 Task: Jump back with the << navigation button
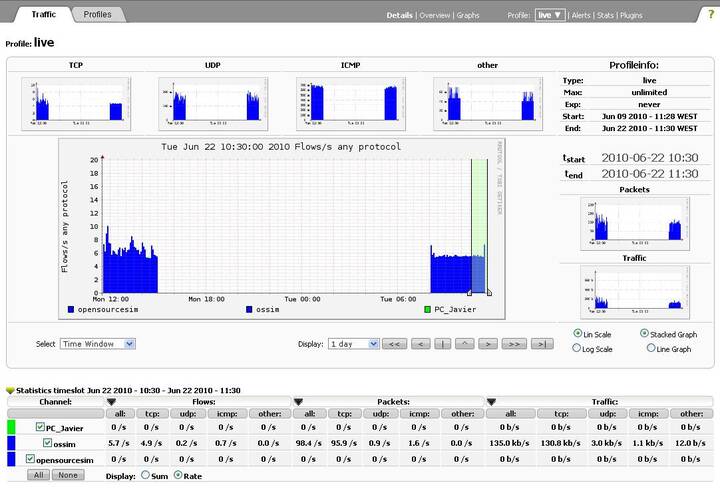394,344
